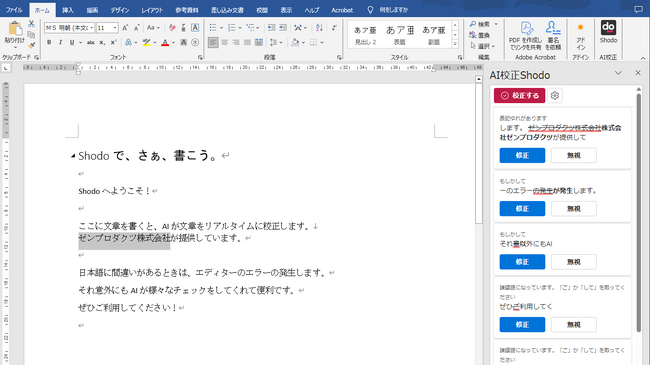
Task: Click the character shading icon
Action: (x=184, y=42)
